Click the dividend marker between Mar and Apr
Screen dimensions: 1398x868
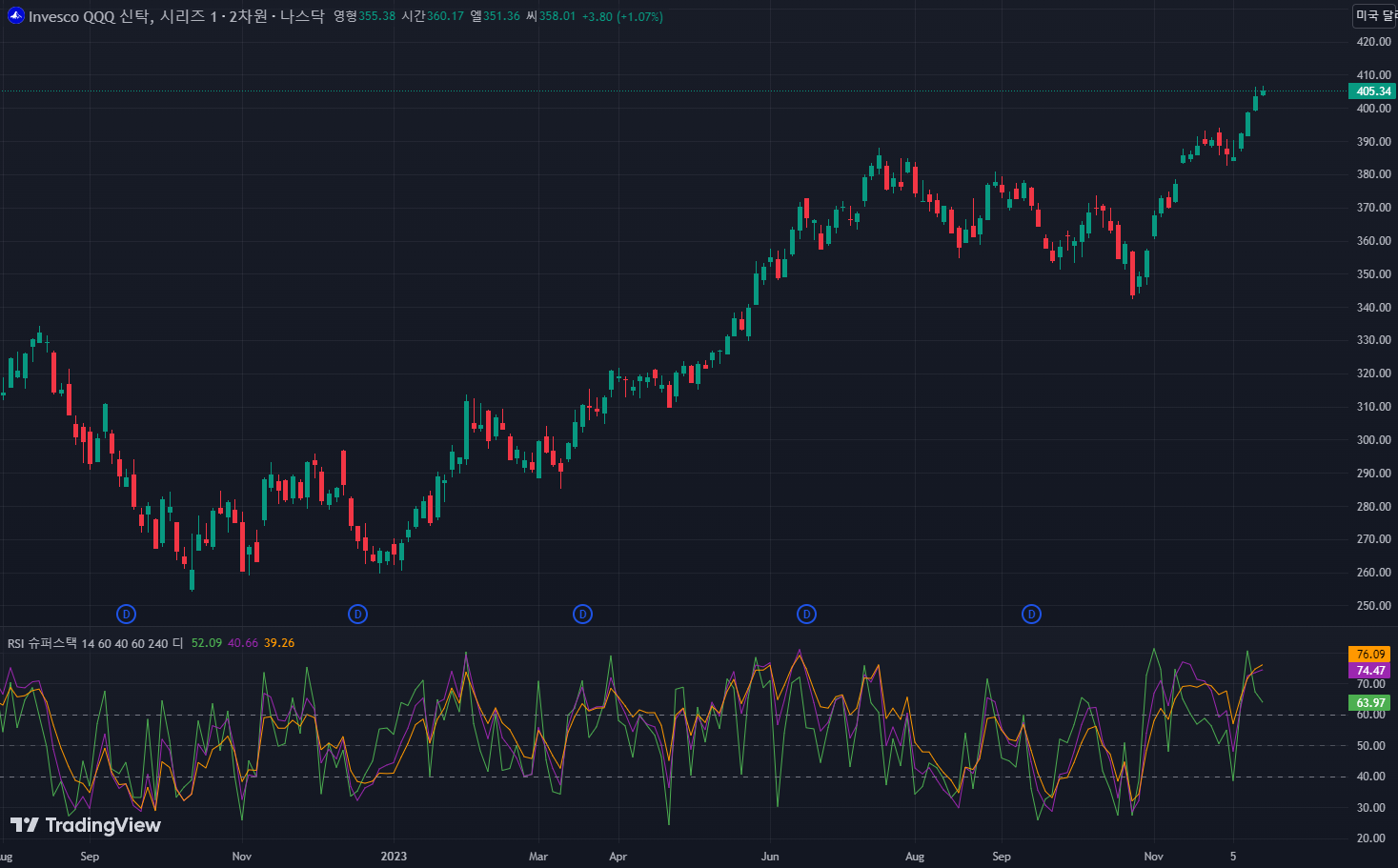583,615
